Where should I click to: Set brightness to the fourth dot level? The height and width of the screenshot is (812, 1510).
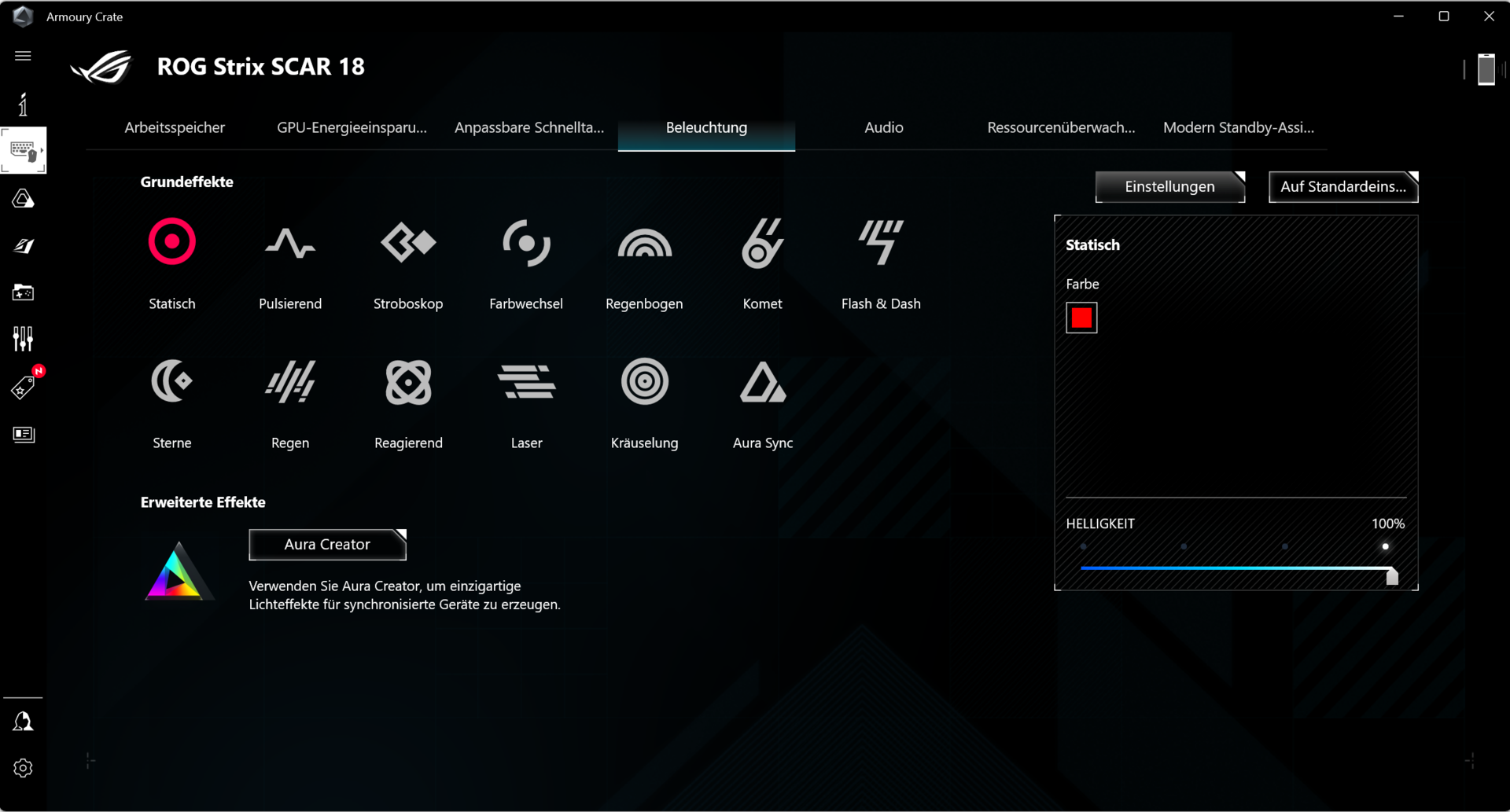[1386, 546]
